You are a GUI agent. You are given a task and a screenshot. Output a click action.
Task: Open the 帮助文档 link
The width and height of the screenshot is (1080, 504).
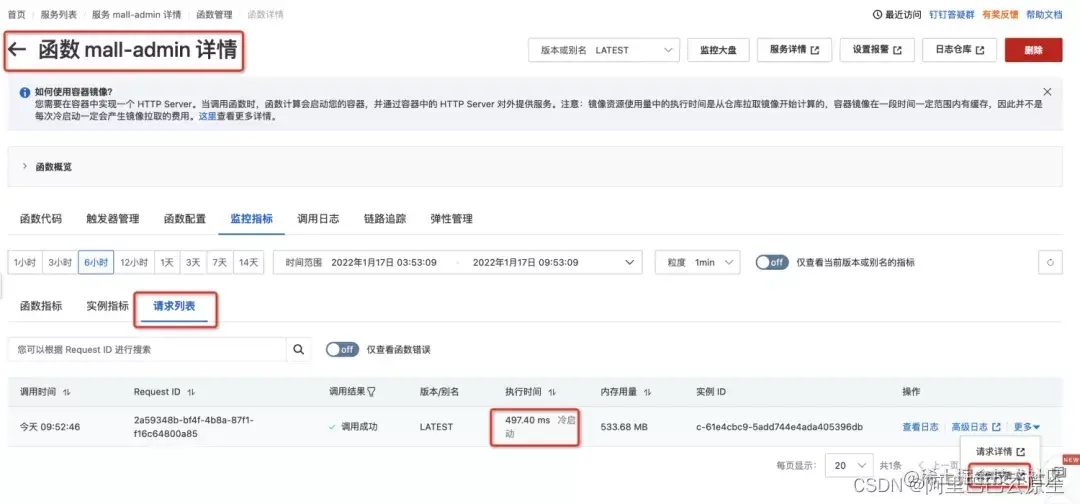tap(1044, 14)
